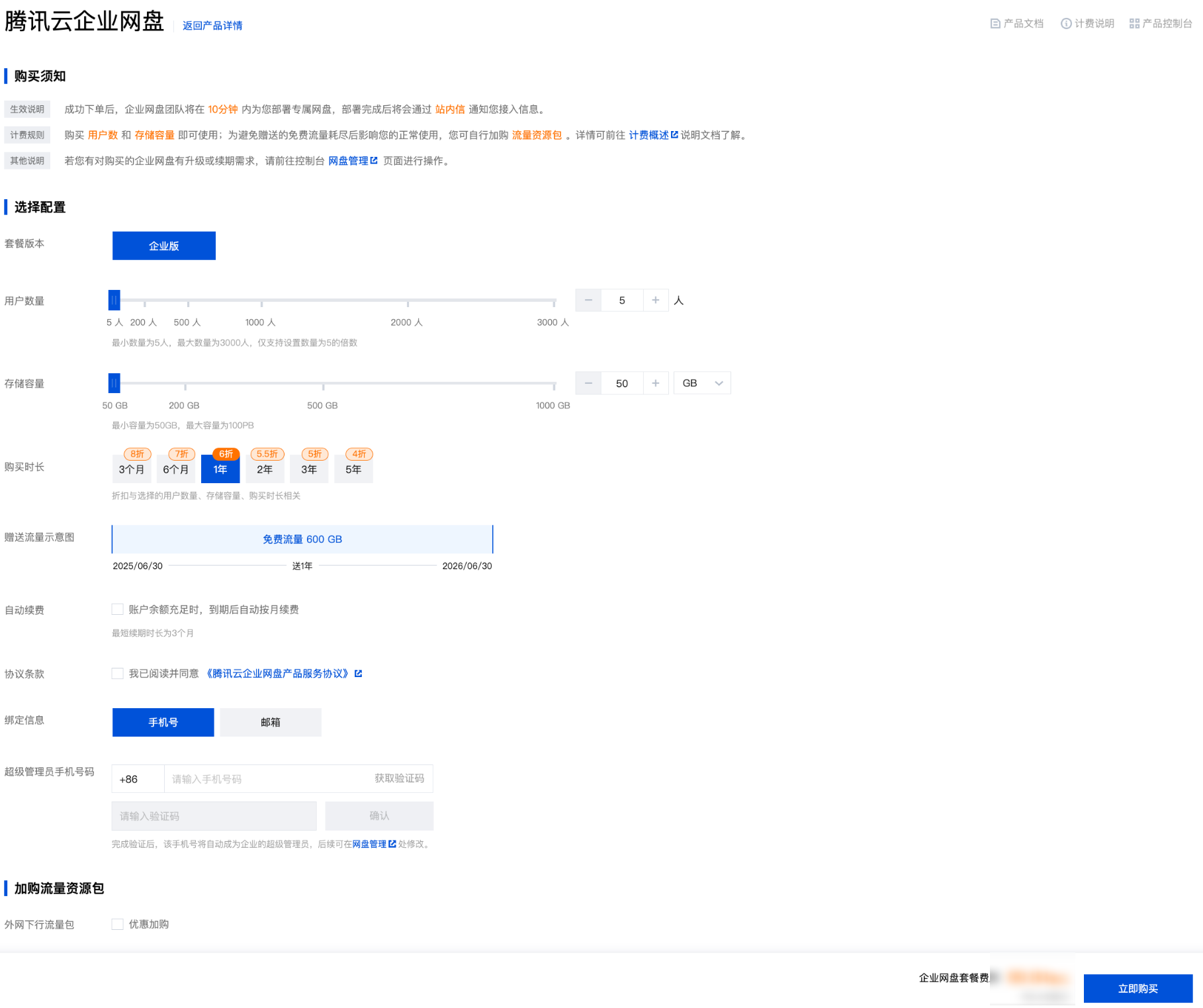
Task: Select 6个月 purchase duration
Action: point(176,469)
